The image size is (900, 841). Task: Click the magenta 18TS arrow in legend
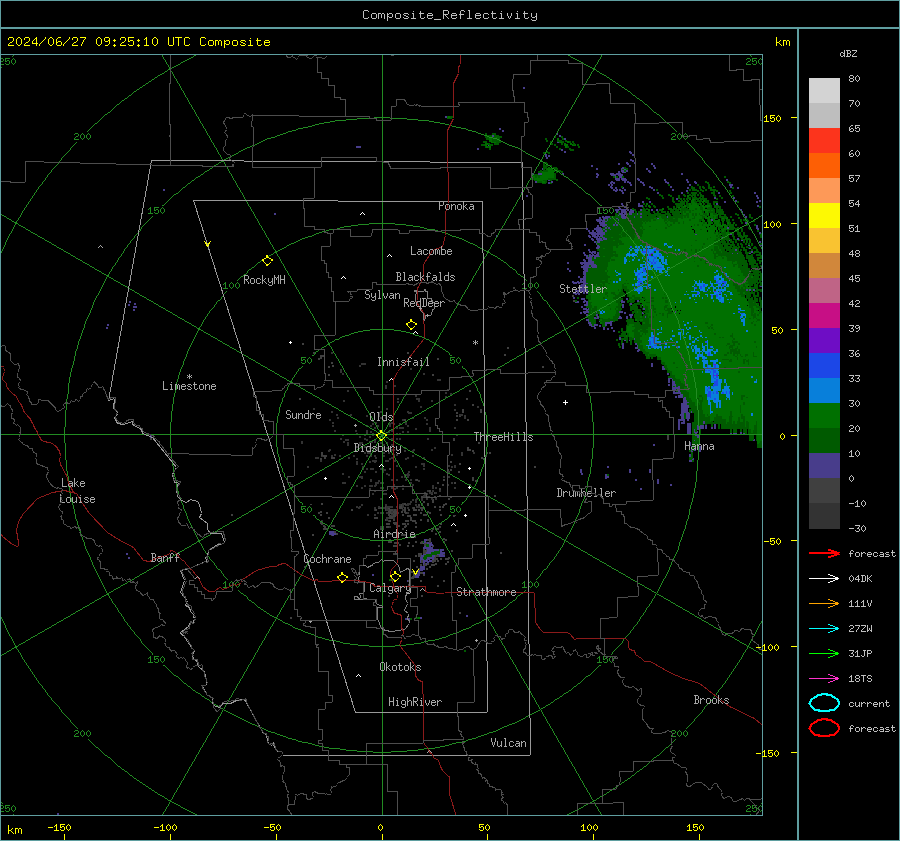coord(824,679)
